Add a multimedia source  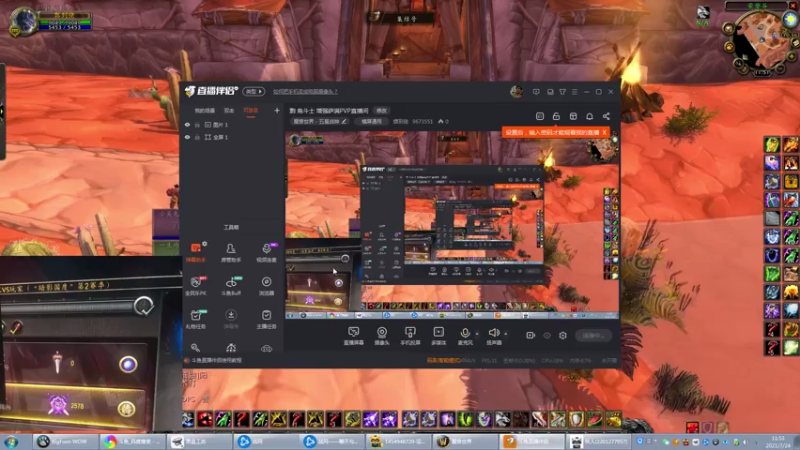pos(438,336)
